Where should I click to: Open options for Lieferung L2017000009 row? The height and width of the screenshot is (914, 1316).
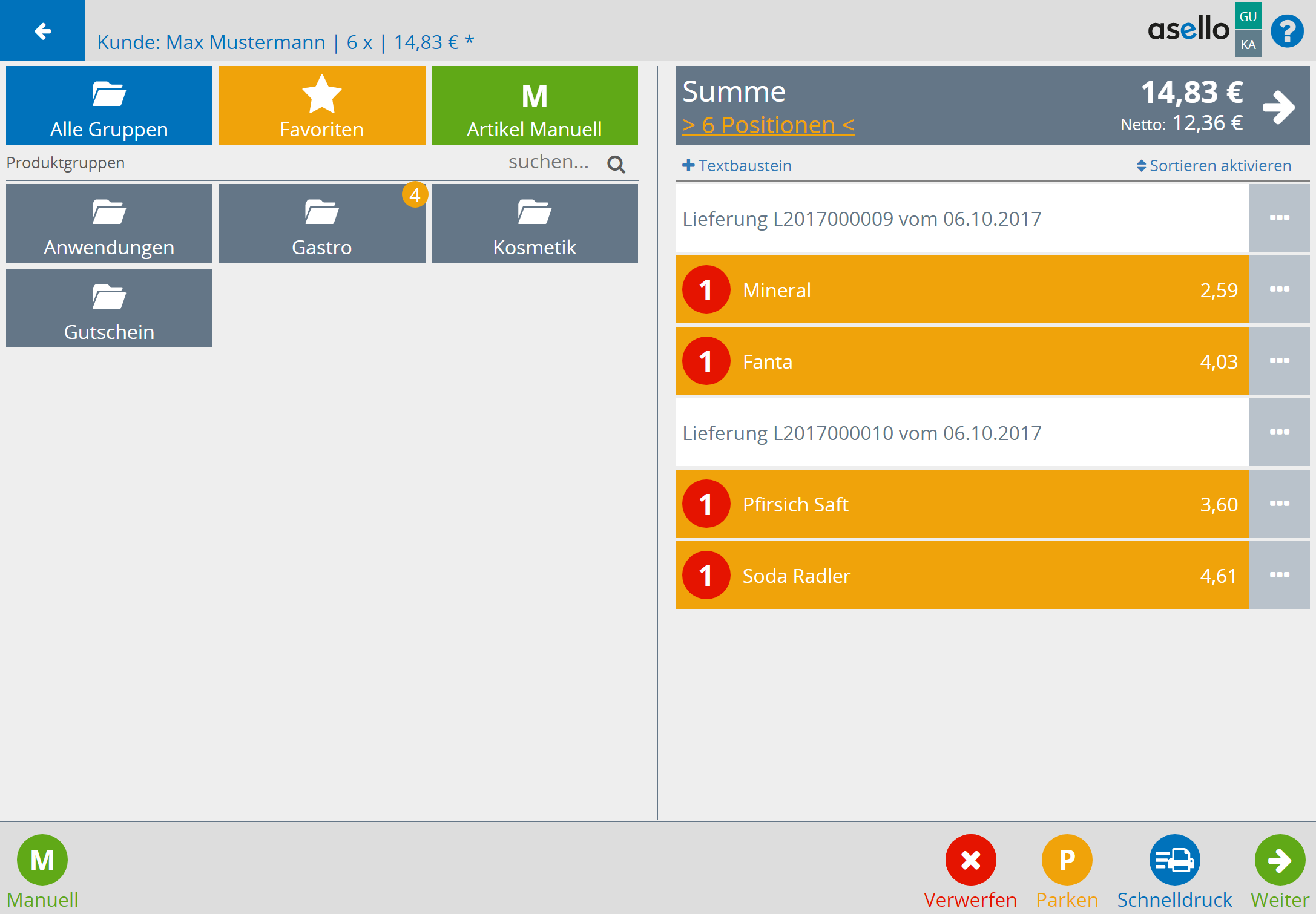coord(1279,218)
